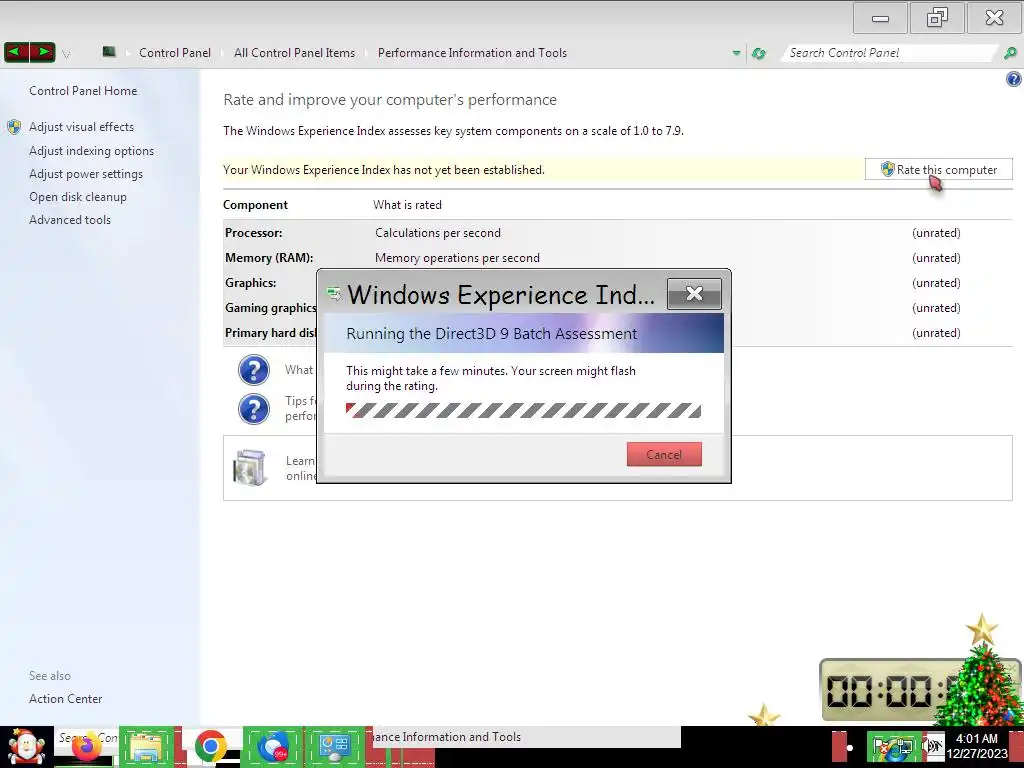
Task: Click the assessment progress bar
Action: click(x=524, y=410)
